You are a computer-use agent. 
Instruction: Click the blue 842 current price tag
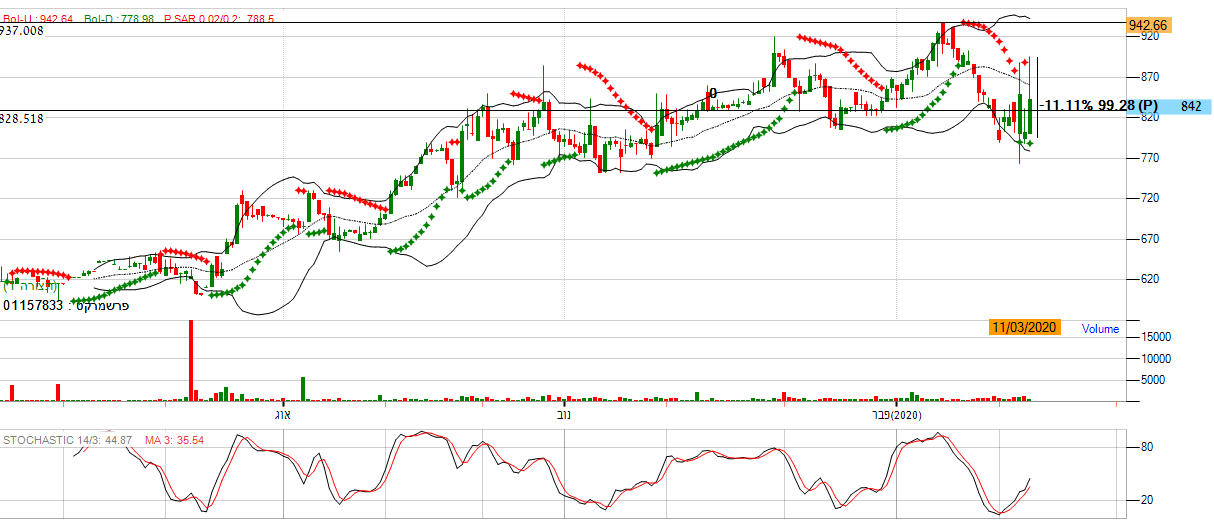pyautogui.click(x=1190, y=106)
